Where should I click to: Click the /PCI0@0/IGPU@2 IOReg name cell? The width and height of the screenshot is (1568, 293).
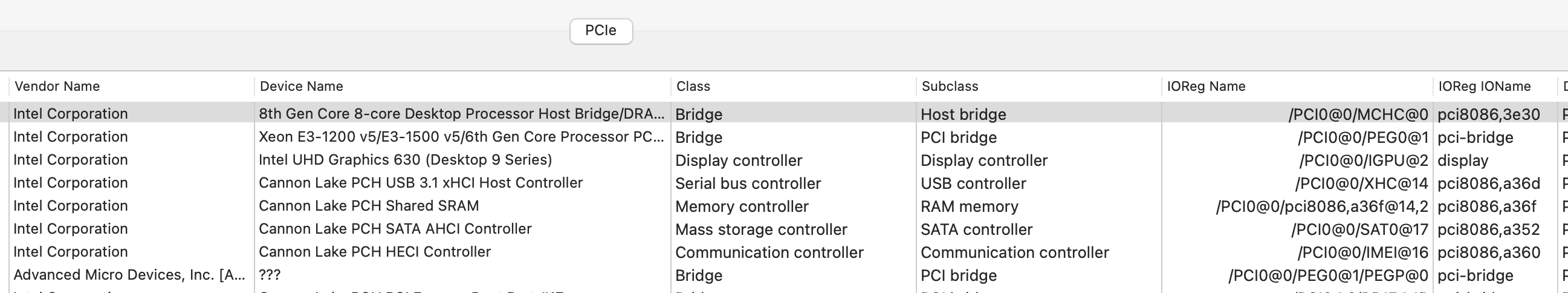click(x=1364, y=160)
